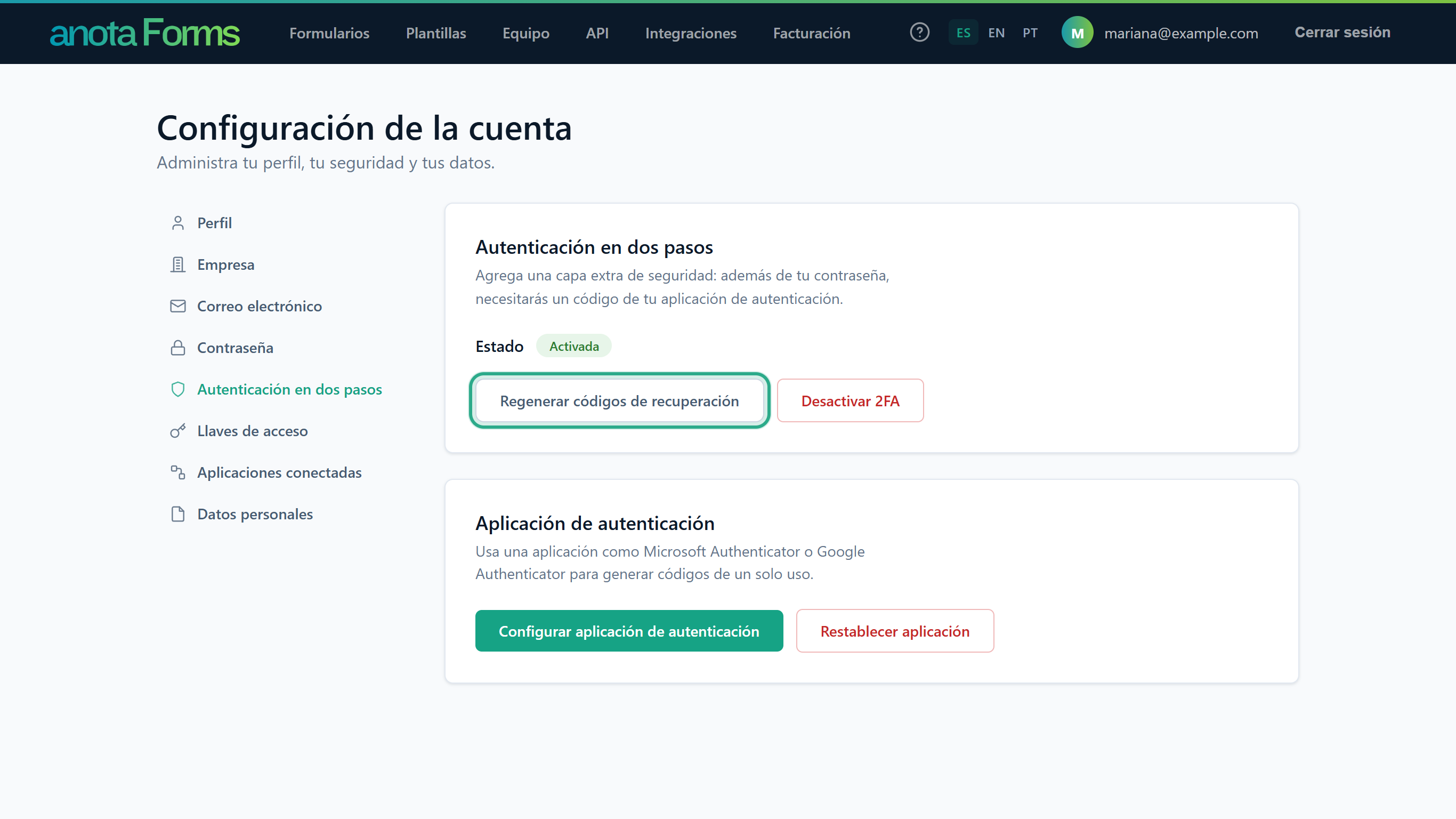The image size is (1456, 819).
Task: Click the building icon beside Empresa
Action: [x=177, y=264]
